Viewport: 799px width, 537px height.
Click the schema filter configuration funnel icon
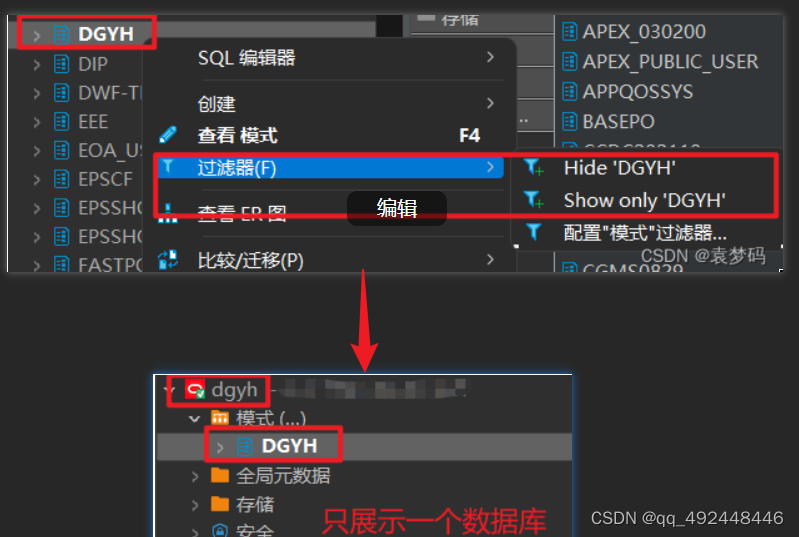tap(534, 232)
